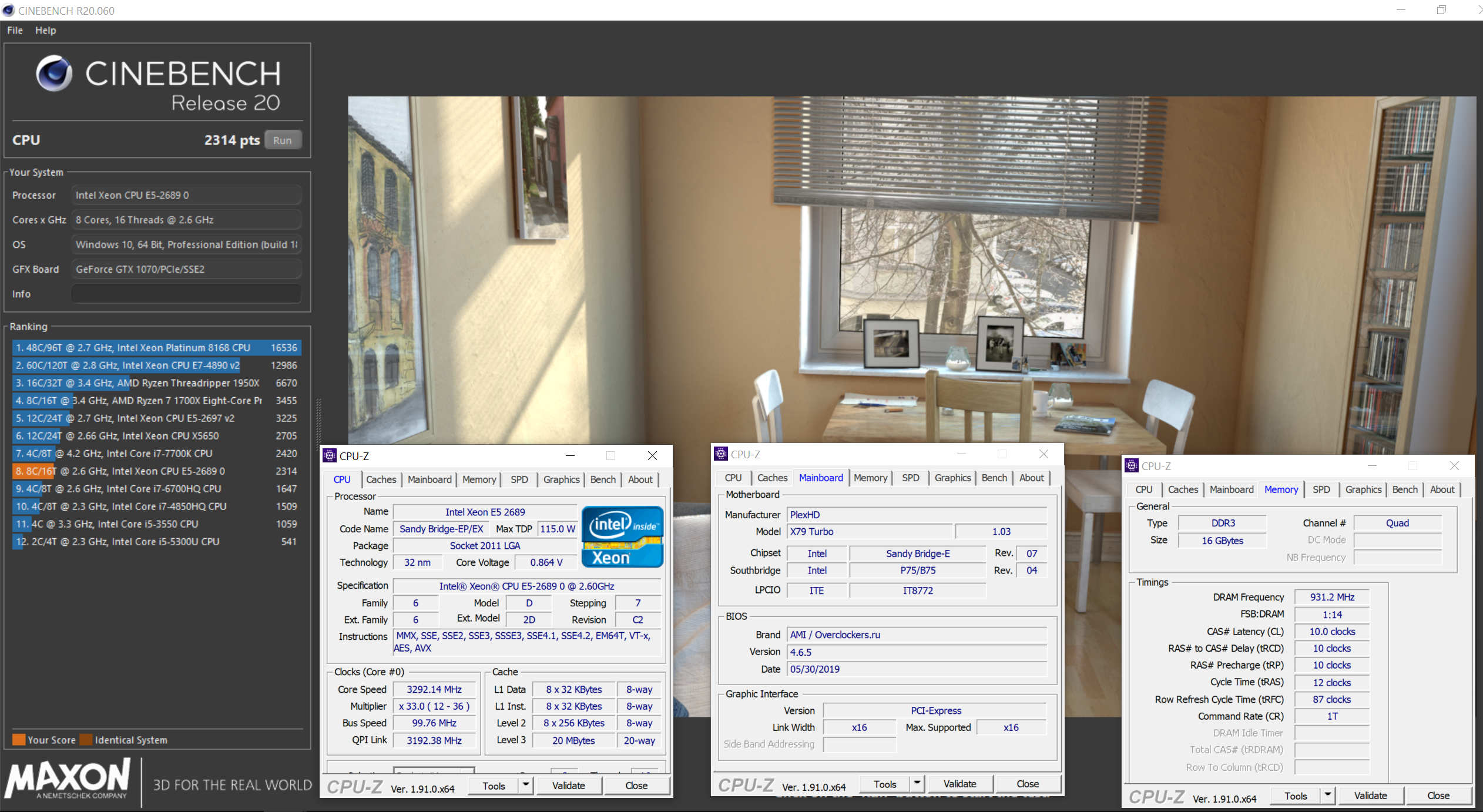Open the Help menu

(x=45, y=30)
